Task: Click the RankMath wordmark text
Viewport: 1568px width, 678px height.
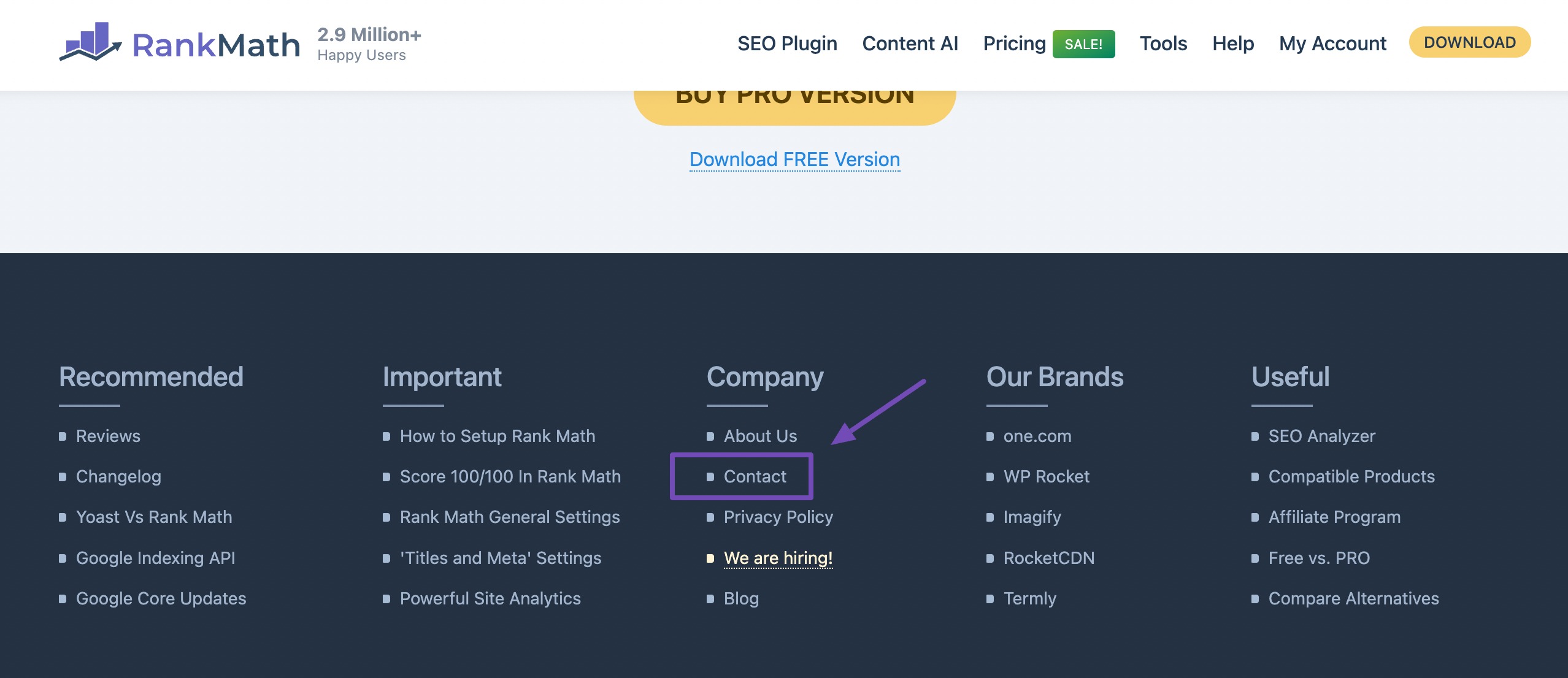Action: click(x=216, y=45)
